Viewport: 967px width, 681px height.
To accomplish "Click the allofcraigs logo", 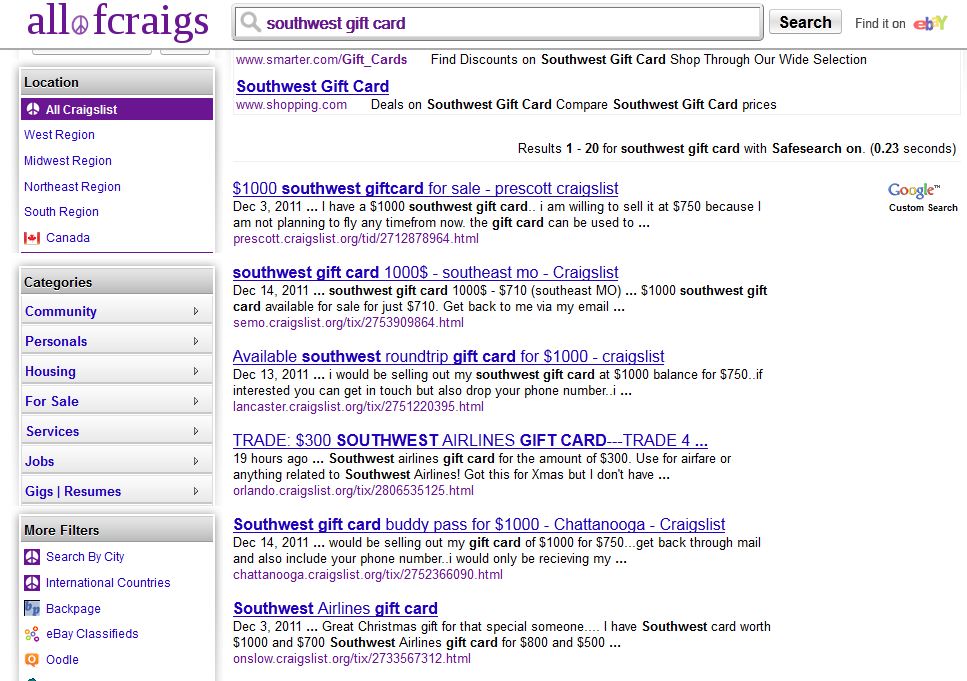I will pyautogui.click(x=118, y=21).
